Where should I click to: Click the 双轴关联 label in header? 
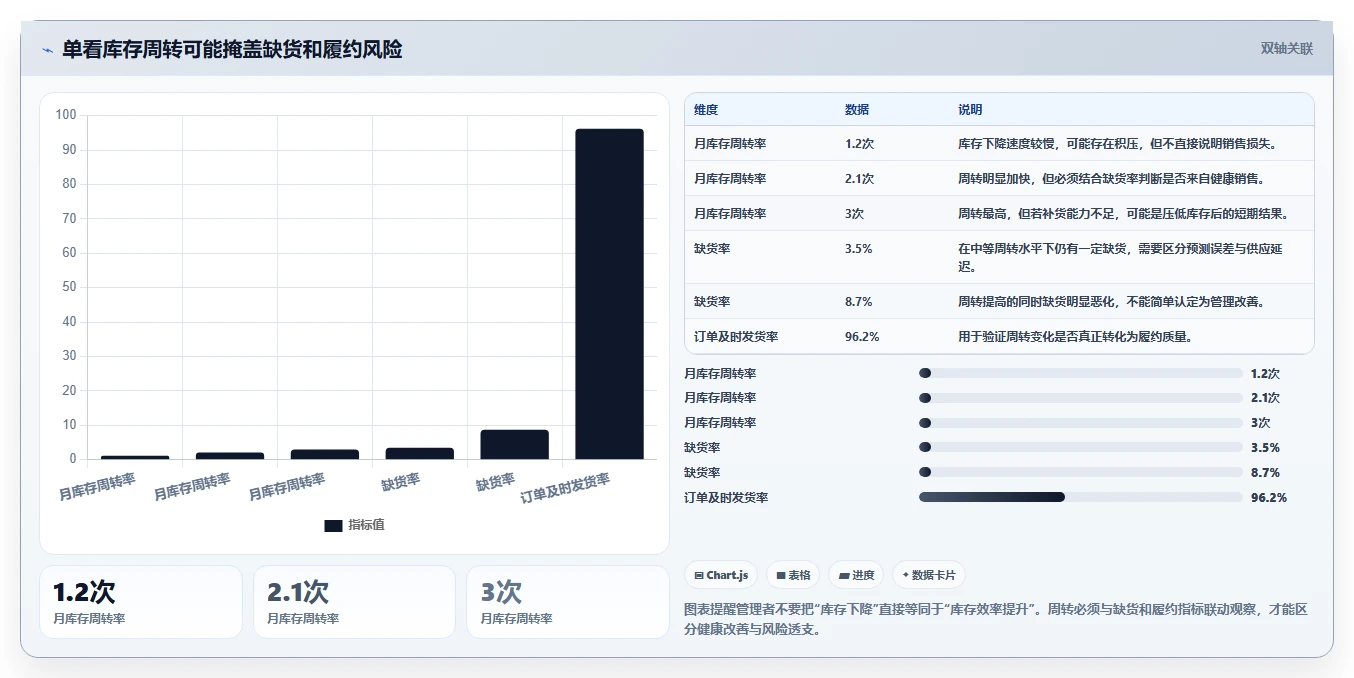pos(1286,48)
